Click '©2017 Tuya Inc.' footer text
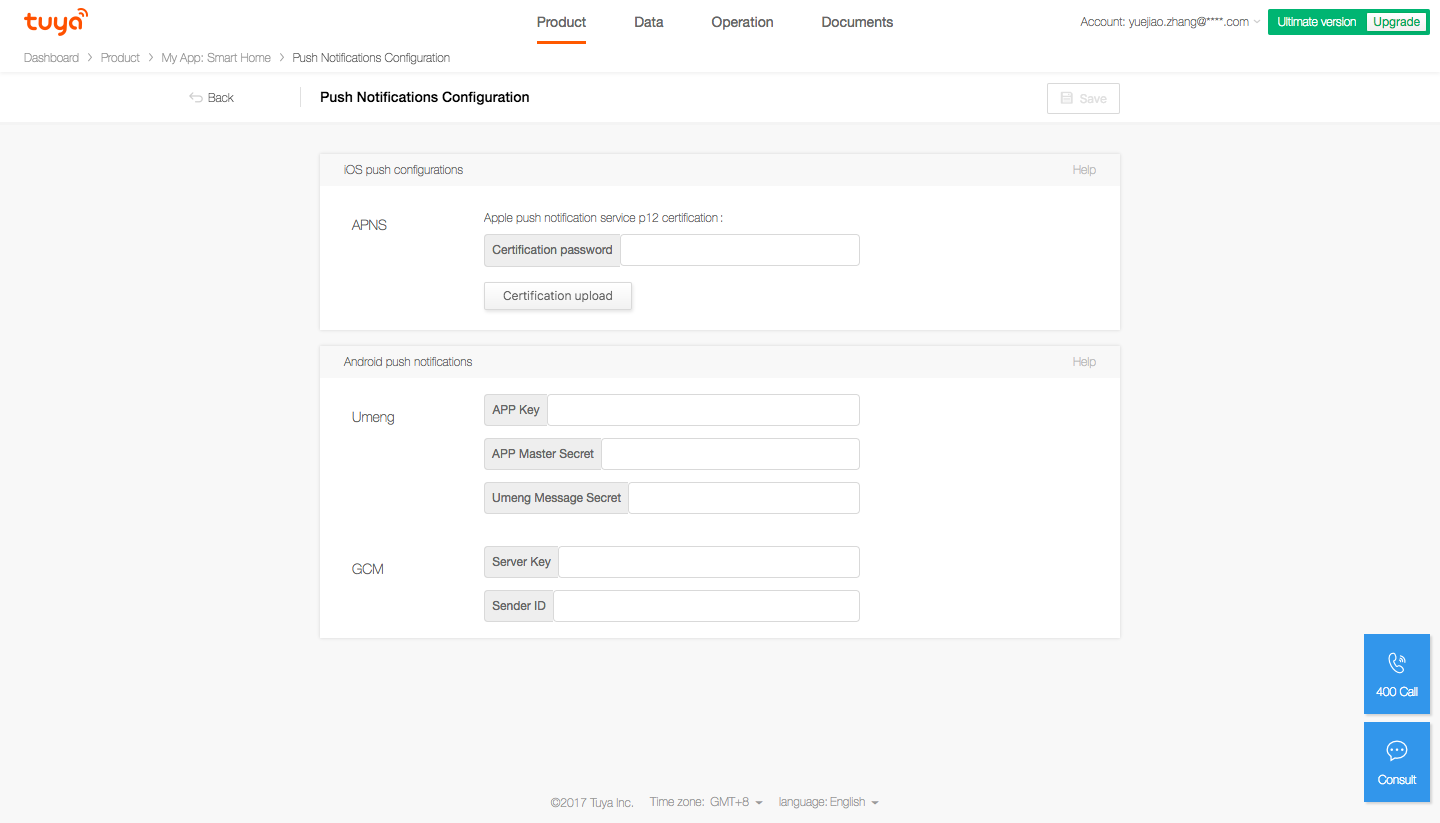This screenshot has width=1440, height=823. 592,802
